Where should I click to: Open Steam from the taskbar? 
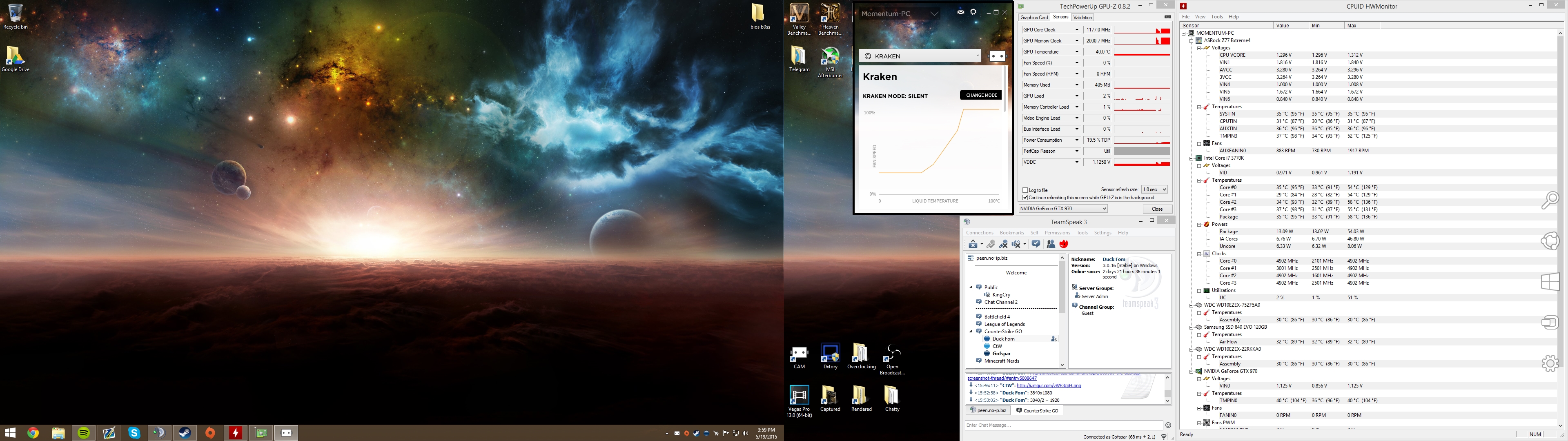[x=185, y=433]
